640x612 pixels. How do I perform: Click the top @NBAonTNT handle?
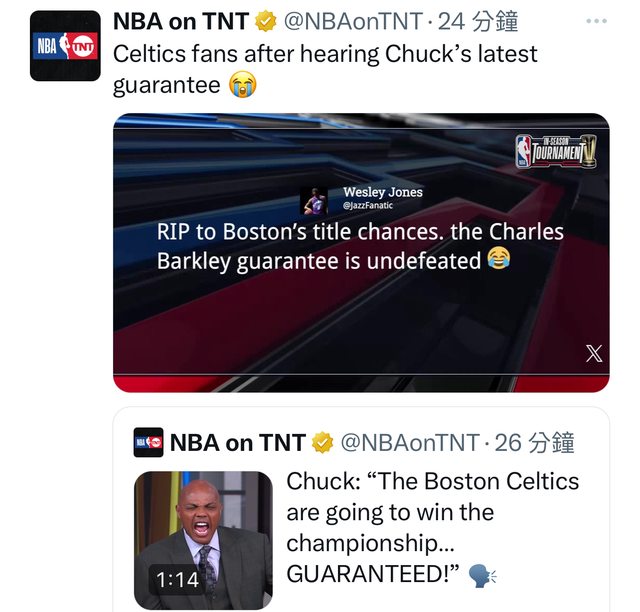click(356, 22)
